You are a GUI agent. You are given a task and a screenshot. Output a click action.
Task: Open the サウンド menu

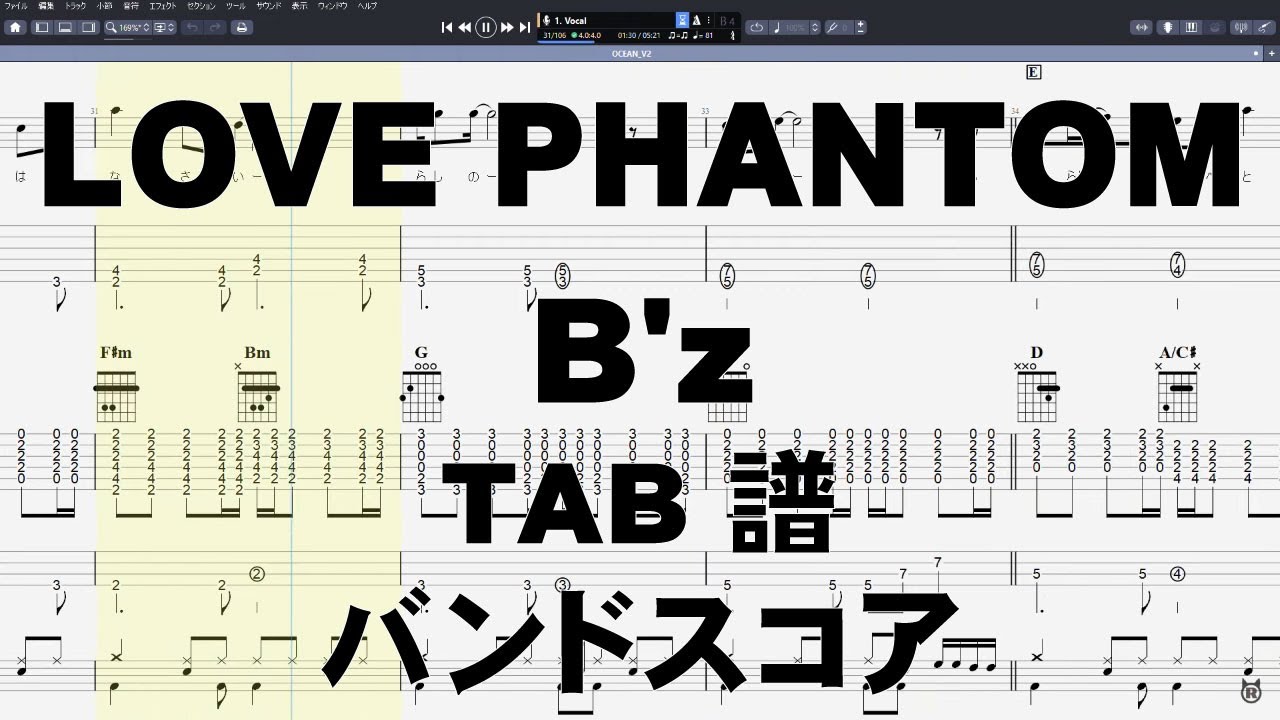point(269,6)
